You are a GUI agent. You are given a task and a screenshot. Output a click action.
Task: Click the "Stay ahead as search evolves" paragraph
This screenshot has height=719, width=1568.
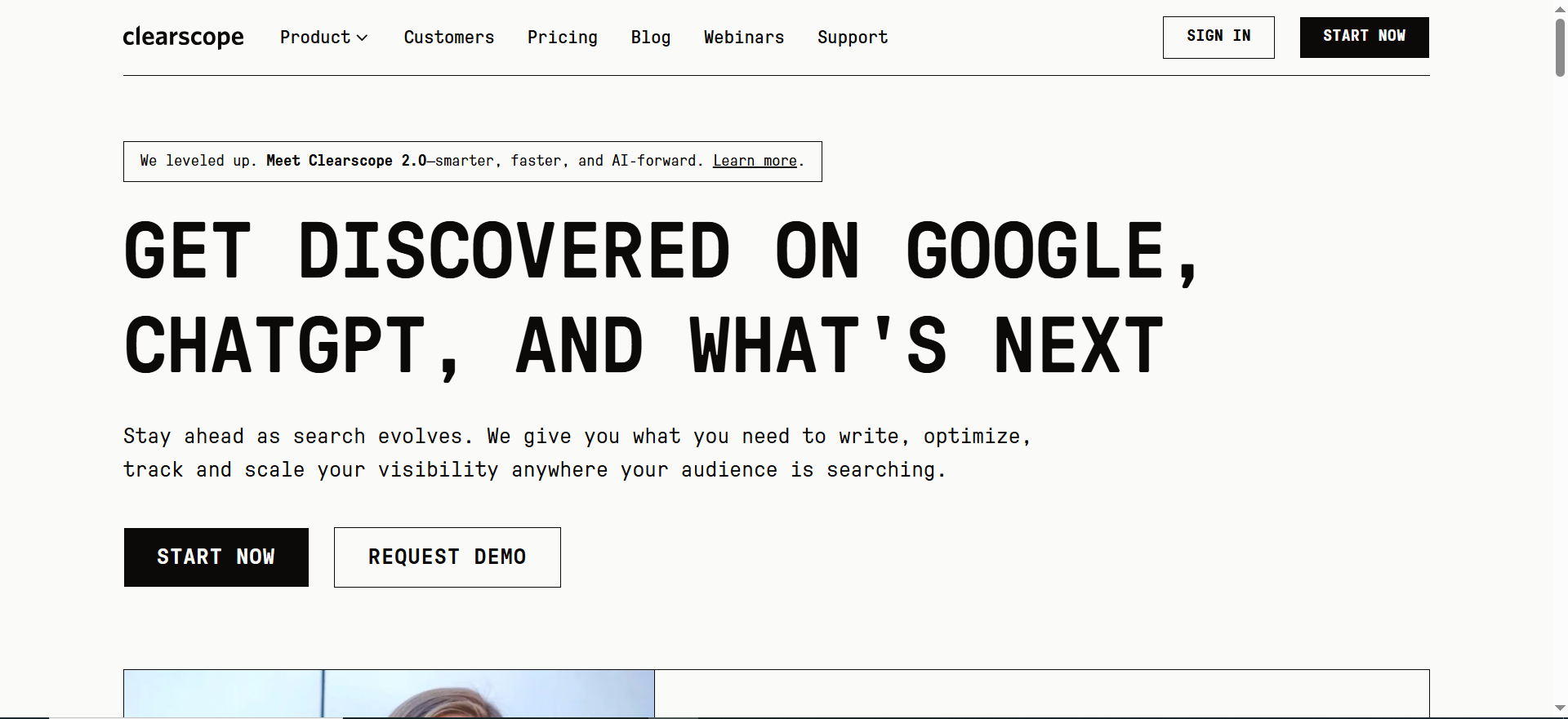point(577,453)
